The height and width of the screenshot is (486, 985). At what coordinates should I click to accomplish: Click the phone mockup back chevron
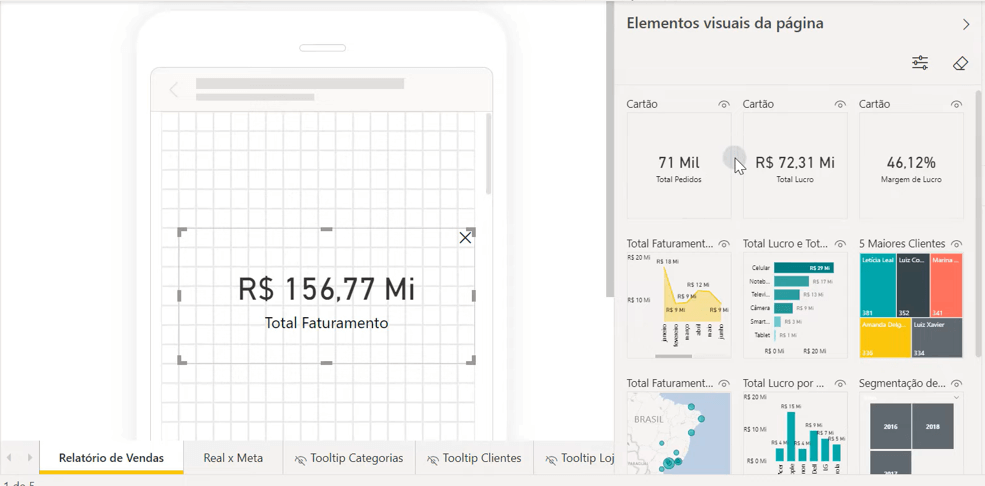(x=174, y=90)
